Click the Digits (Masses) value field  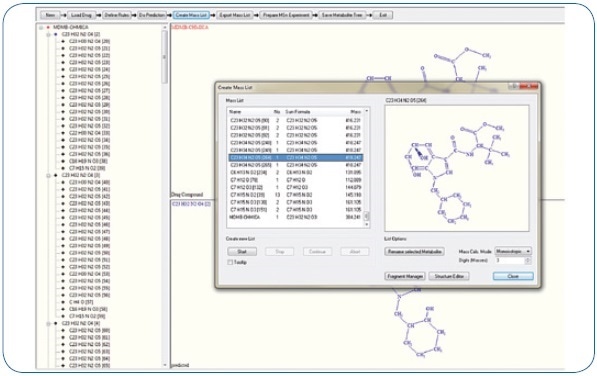click(510, 260)
